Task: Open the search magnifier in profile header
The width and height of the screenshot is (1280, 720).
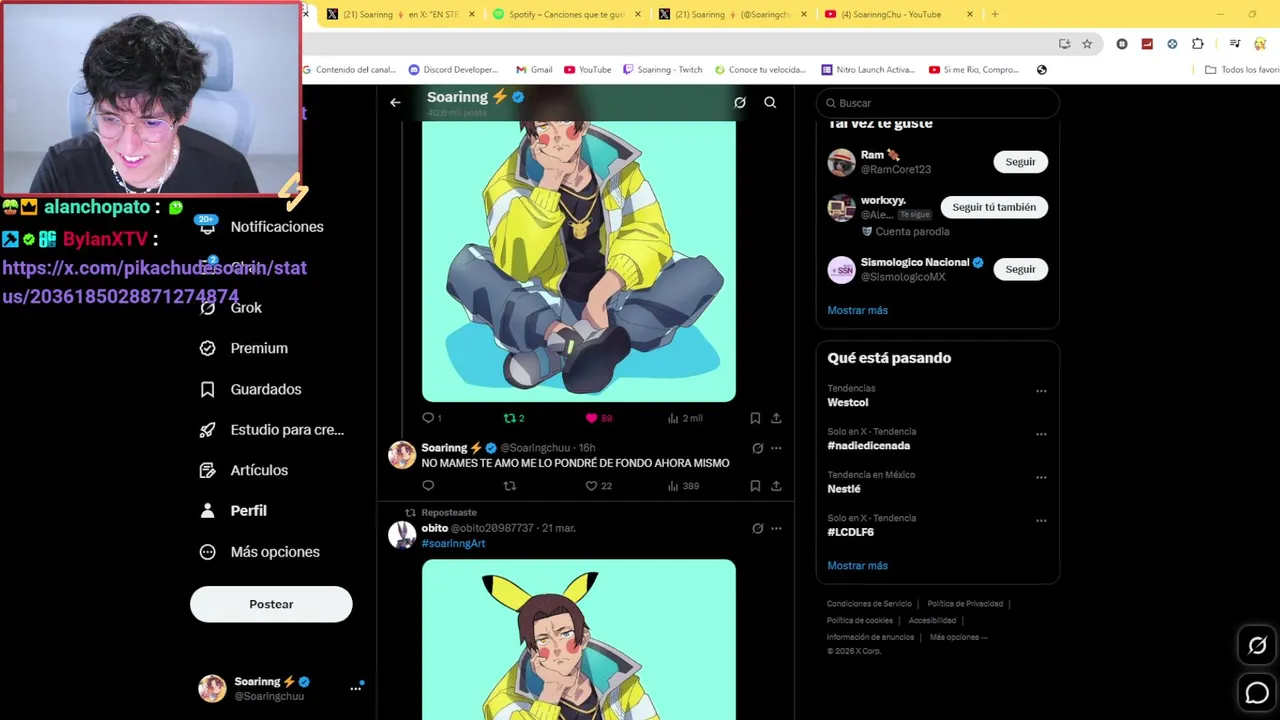Action: point(770,102)
